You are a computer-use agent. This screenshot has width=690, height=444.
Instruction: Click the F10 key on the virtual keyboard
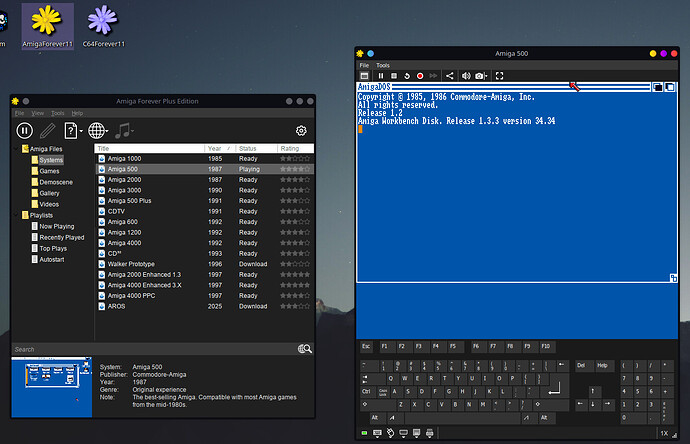pyautogui.click(x=546, y=346)
